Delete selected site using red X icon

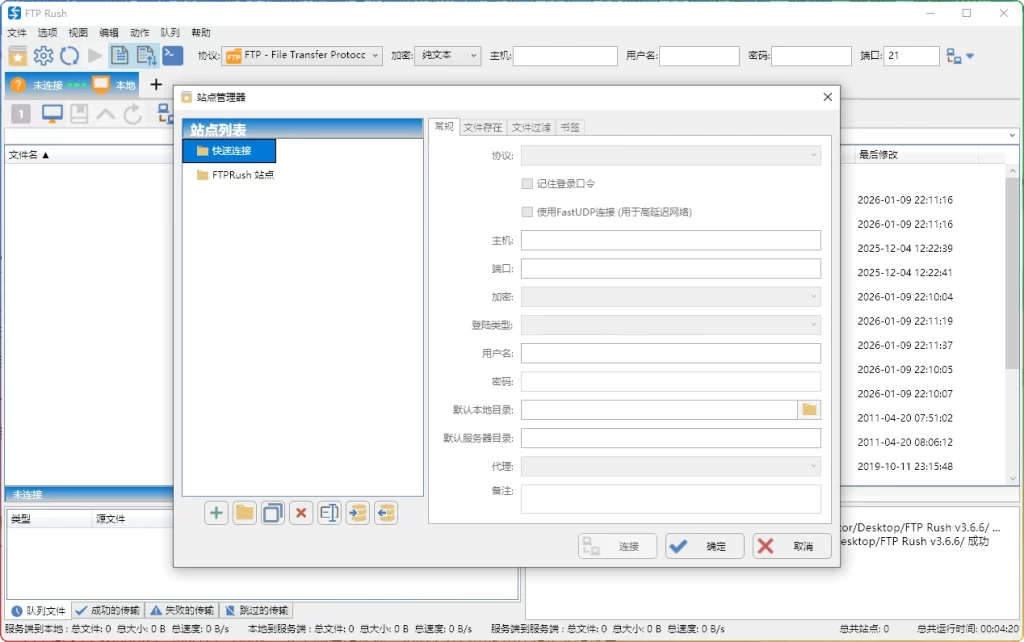click(x=300, y=513)
